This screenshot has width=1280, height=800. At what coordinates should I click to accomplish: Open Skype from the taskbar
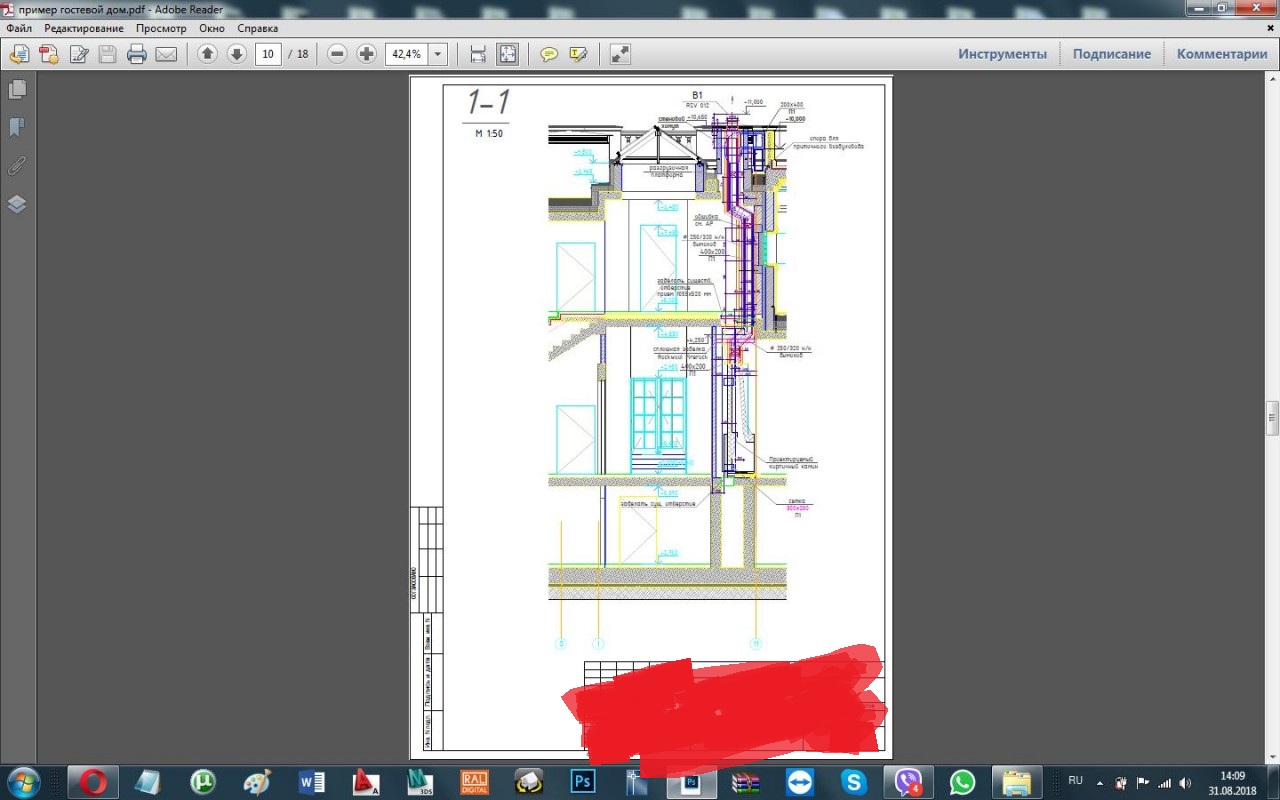coord(853,781)
